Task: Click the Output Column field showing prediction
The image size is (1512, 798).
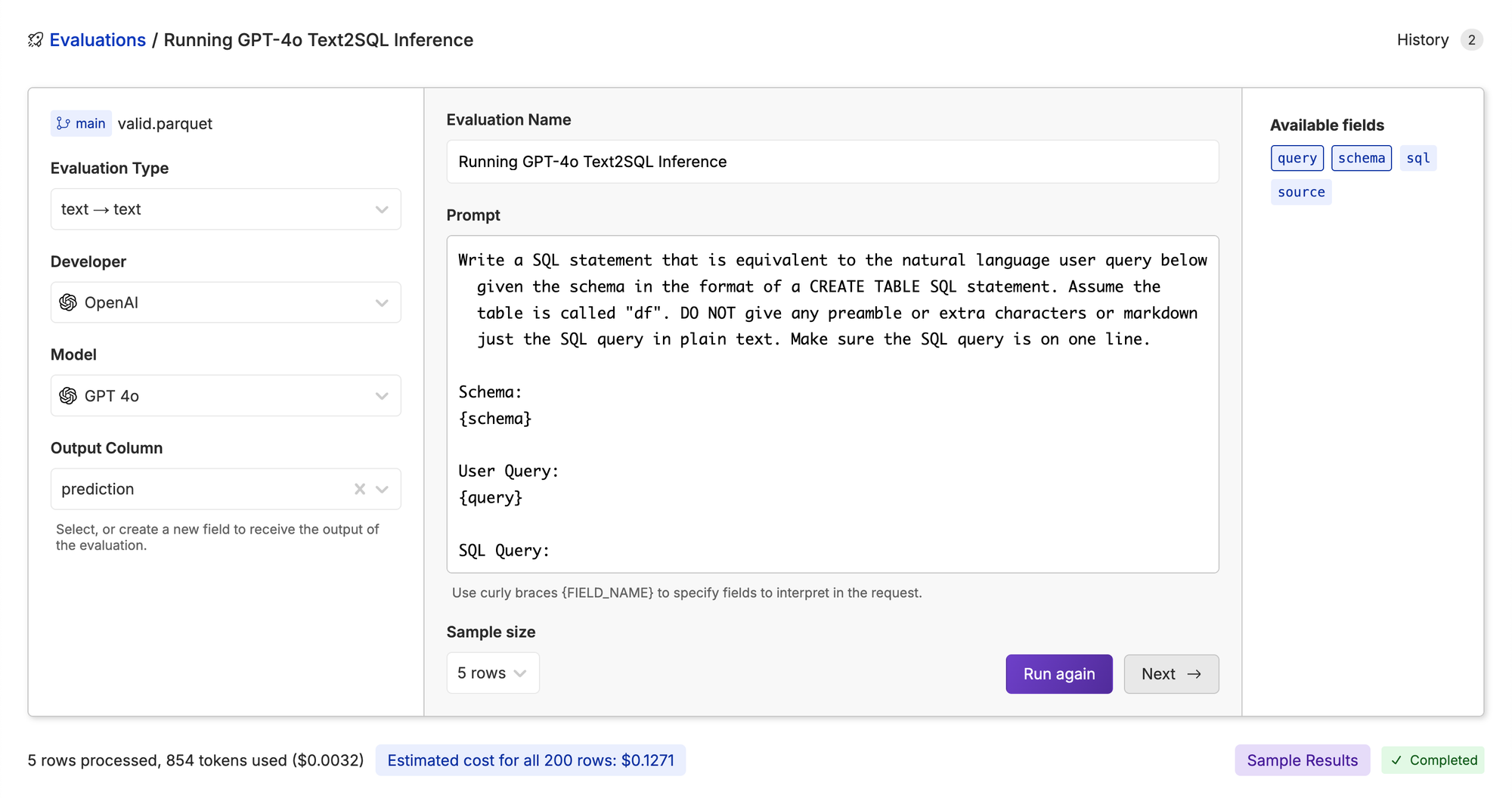Action: click(225, 489)
